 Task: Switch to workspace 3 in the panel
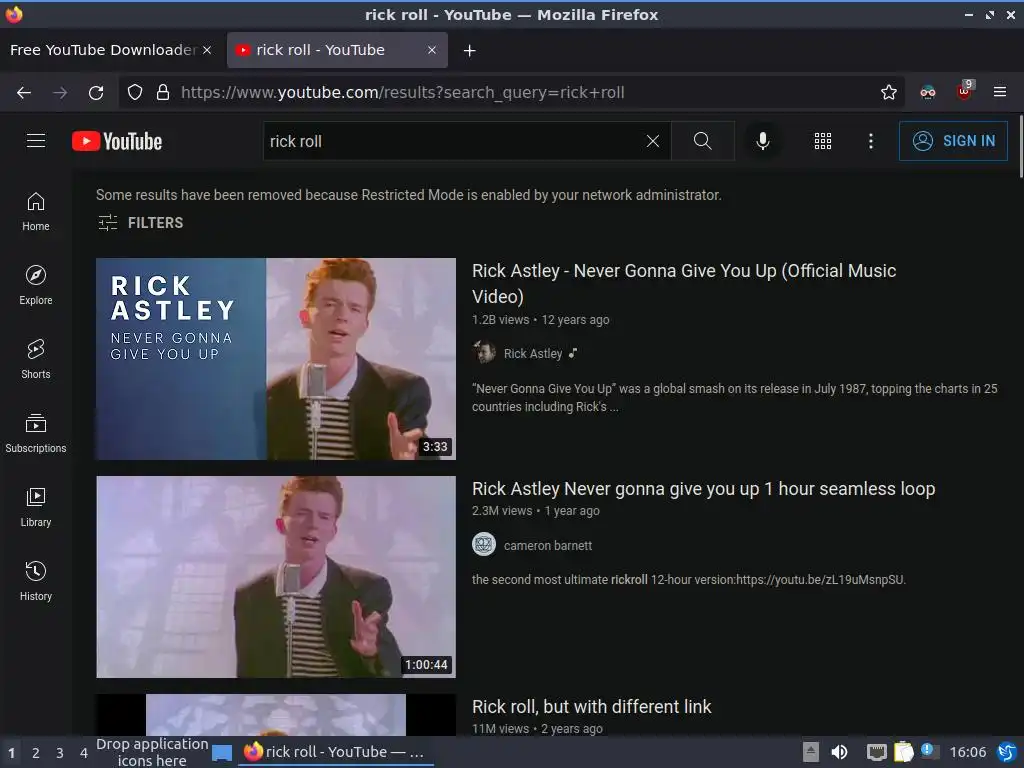coord(59,753)
